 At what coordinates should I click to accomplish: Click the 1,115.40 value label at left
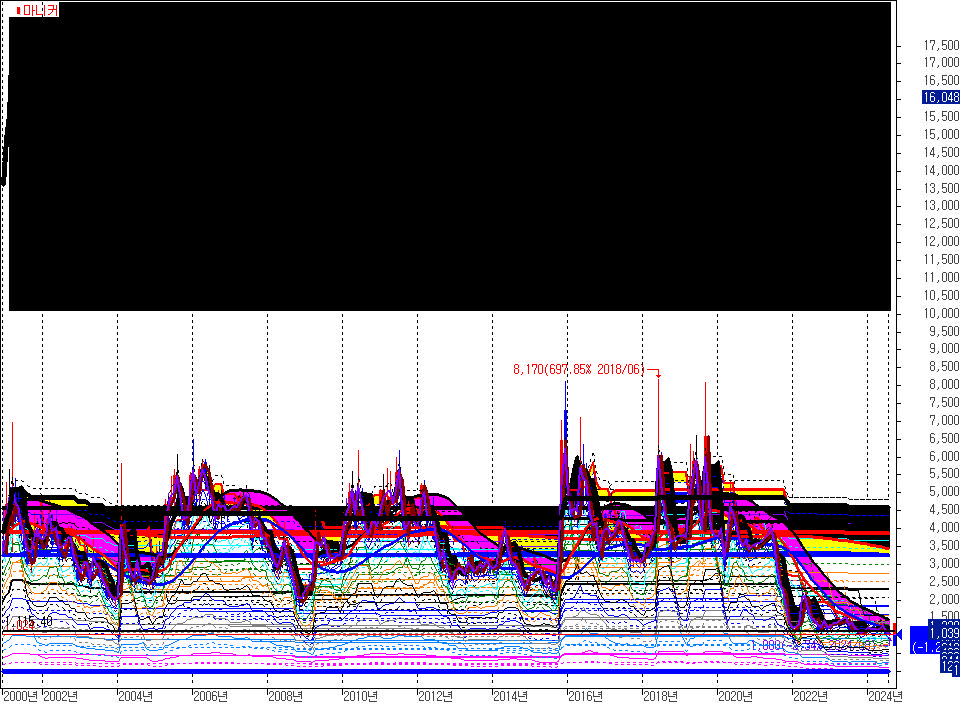click(30, 623)
